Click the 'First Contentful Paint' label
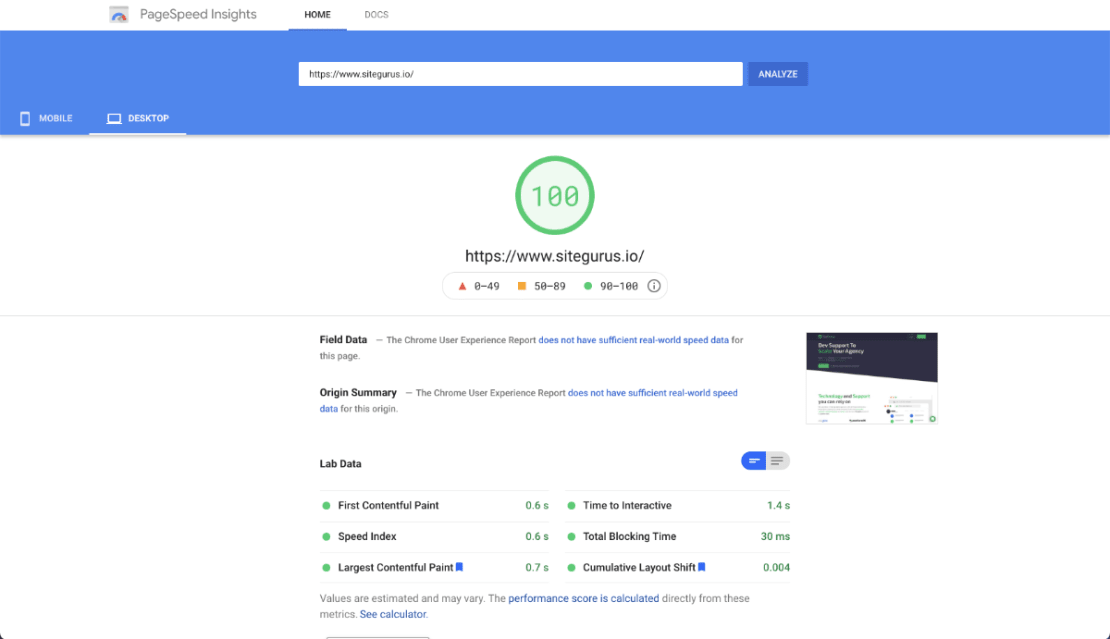This screenshot has width=1110, height=639. (x=388, y=505)
